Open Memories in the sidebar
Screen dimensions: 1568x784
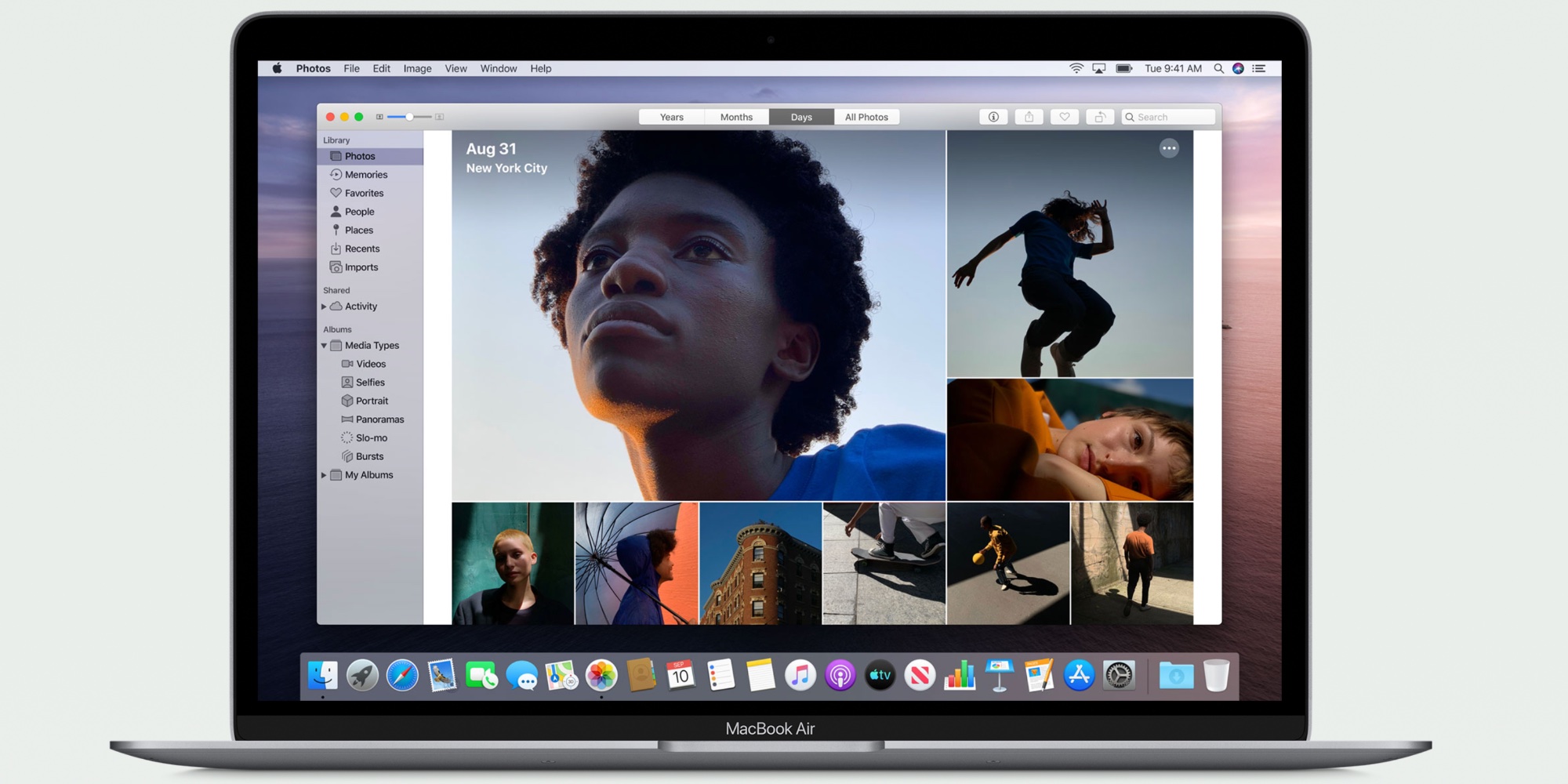click(x=365, y=175)
